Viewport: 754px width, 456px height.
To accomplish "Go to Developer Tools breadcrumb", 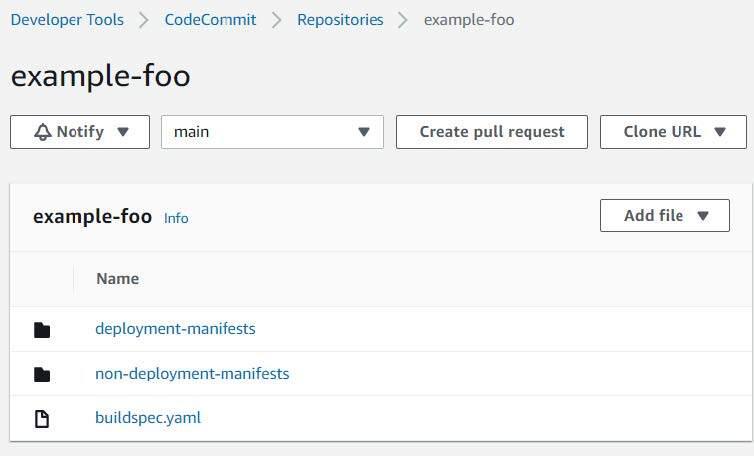I will tap(67, 20).
